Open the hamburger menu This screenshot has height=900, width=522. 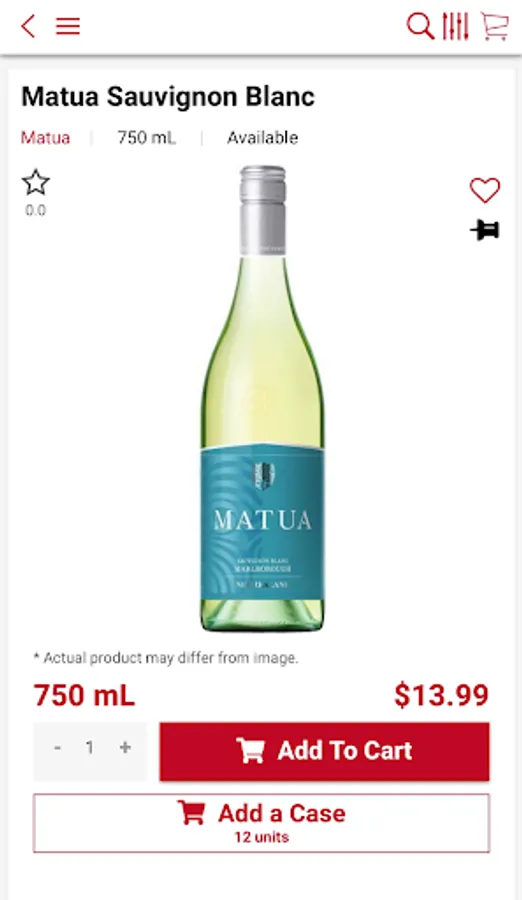tap(68, 26)
